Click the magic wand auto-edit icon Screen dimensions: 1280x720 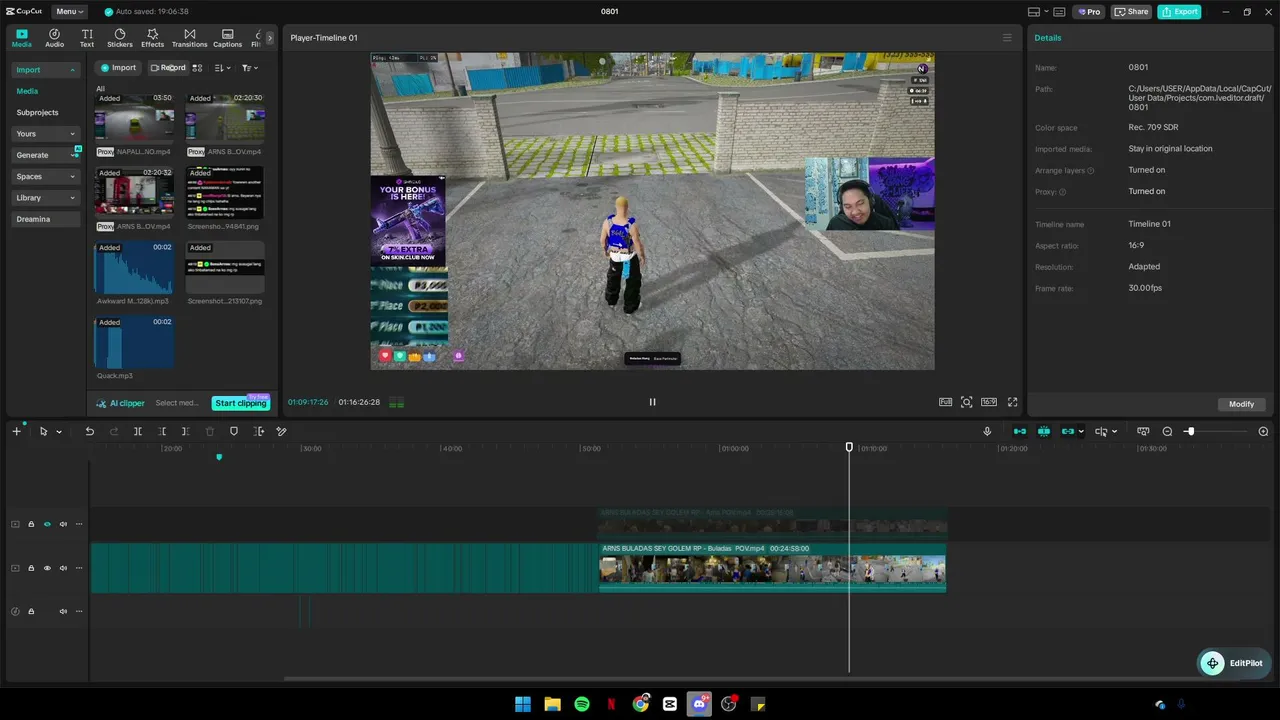pyautogui.click(x=282, y=431)
